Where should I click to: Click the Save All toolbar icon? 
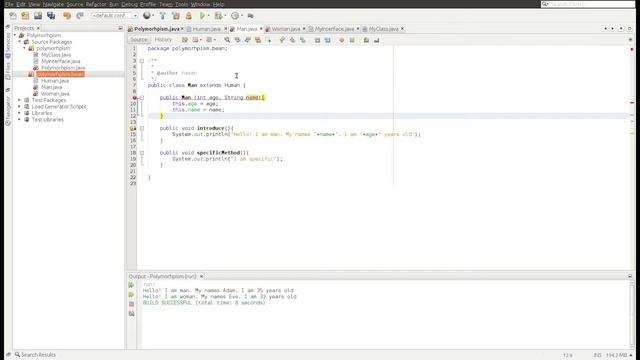[51, 16]
